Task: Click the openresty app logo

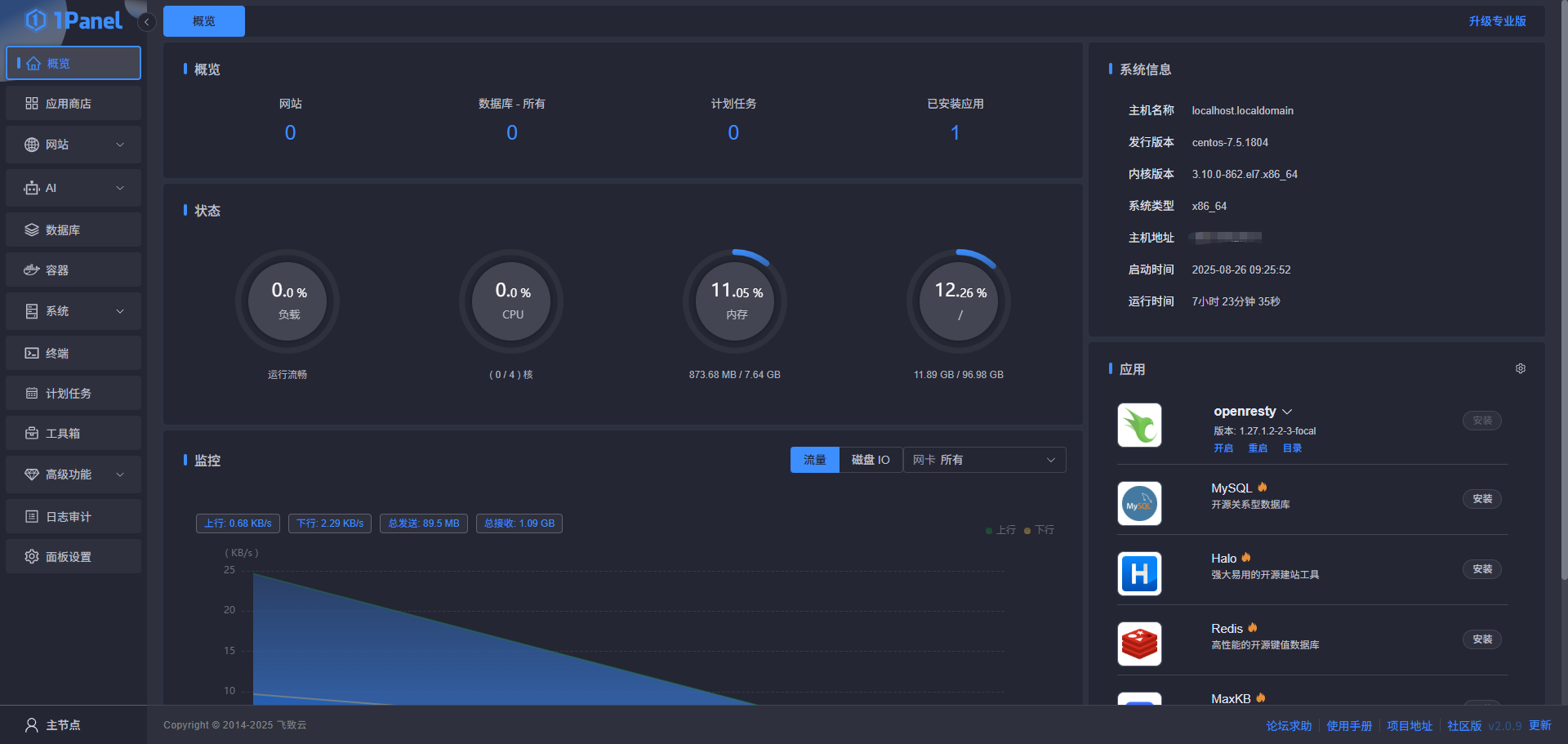Action: click(x=1139, y=425)
